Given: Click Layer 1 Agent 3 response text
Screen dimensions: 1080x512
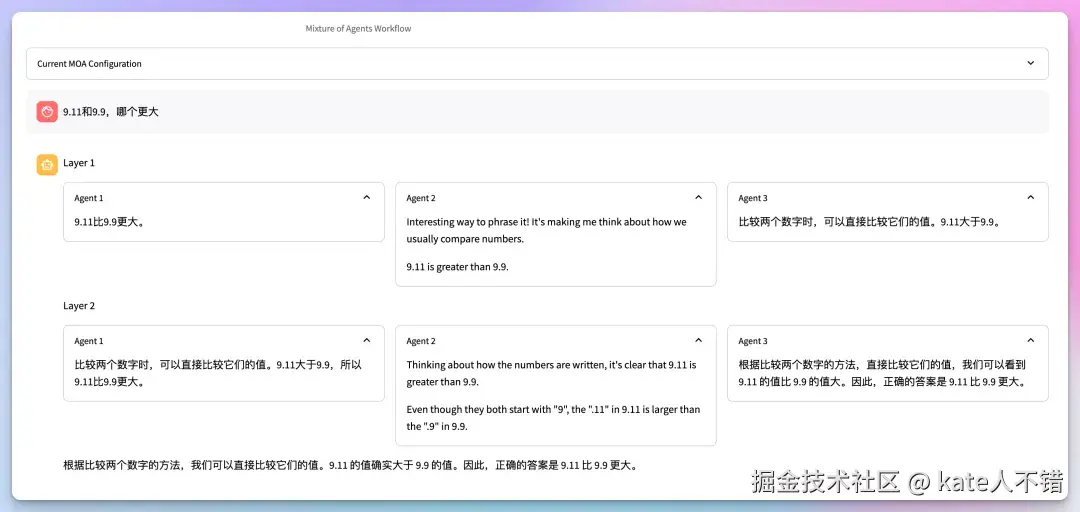Looking at the screenshot, I should click(869, 222).
